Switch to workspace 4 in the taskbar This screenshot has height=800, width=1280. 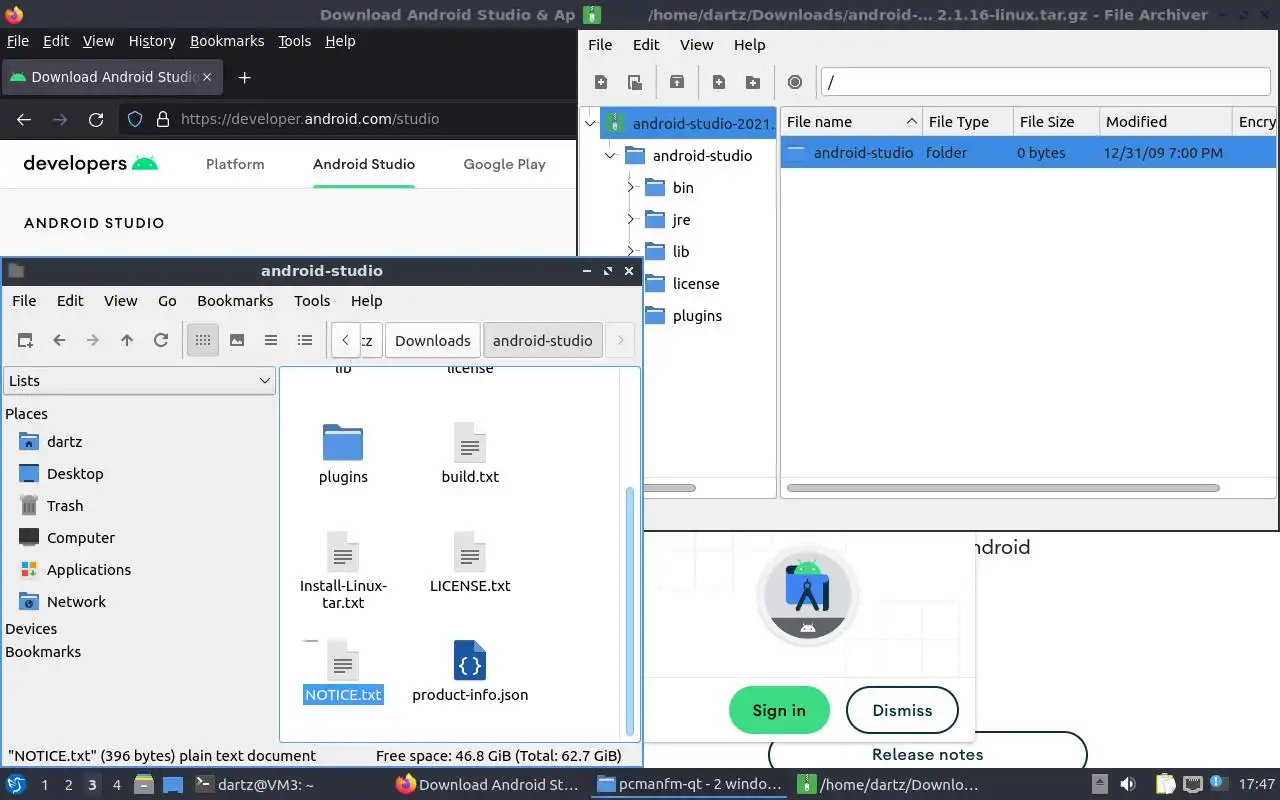(116, 785)
